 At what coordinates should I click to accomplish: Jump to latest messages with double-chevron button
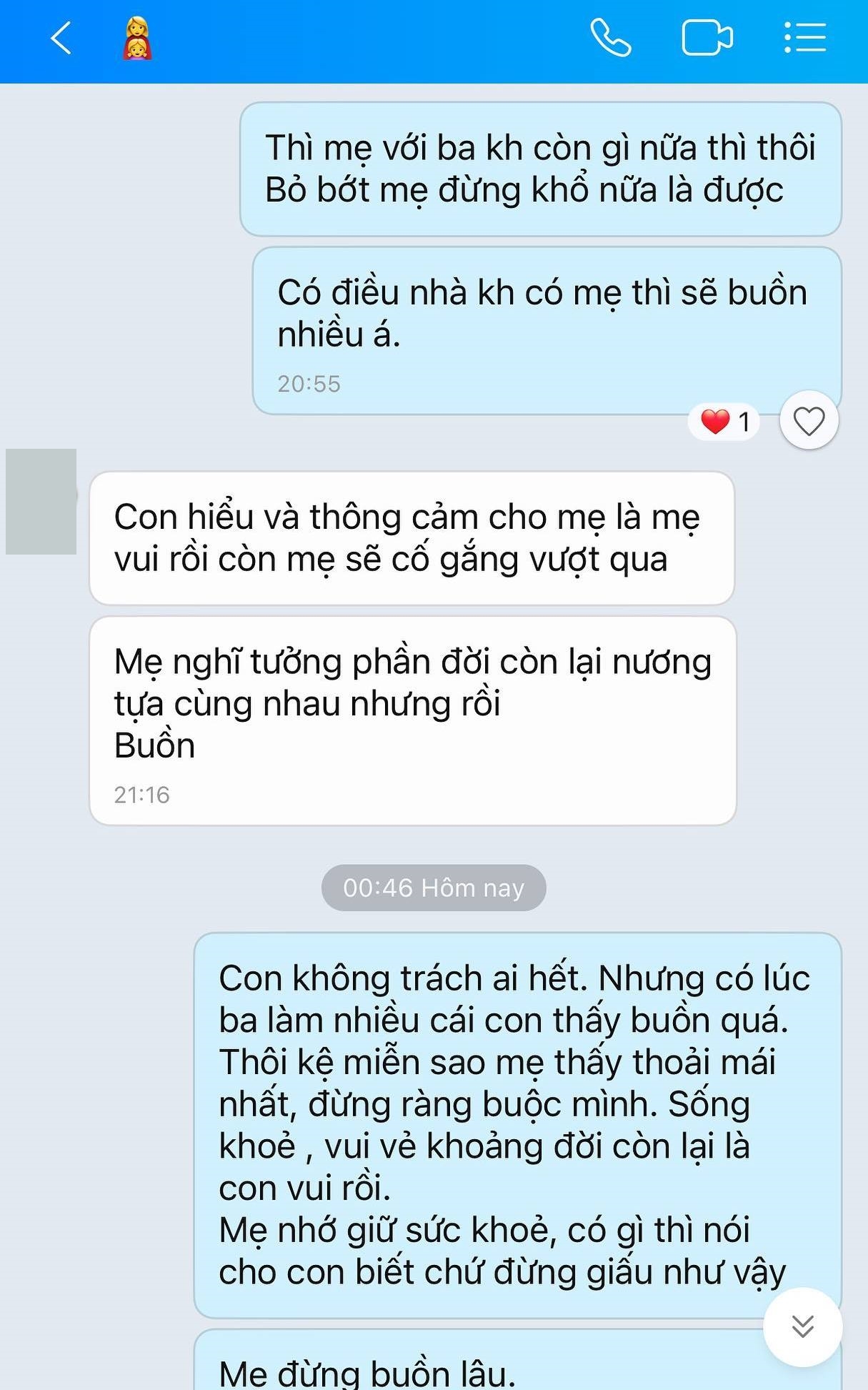[803, 1326]
